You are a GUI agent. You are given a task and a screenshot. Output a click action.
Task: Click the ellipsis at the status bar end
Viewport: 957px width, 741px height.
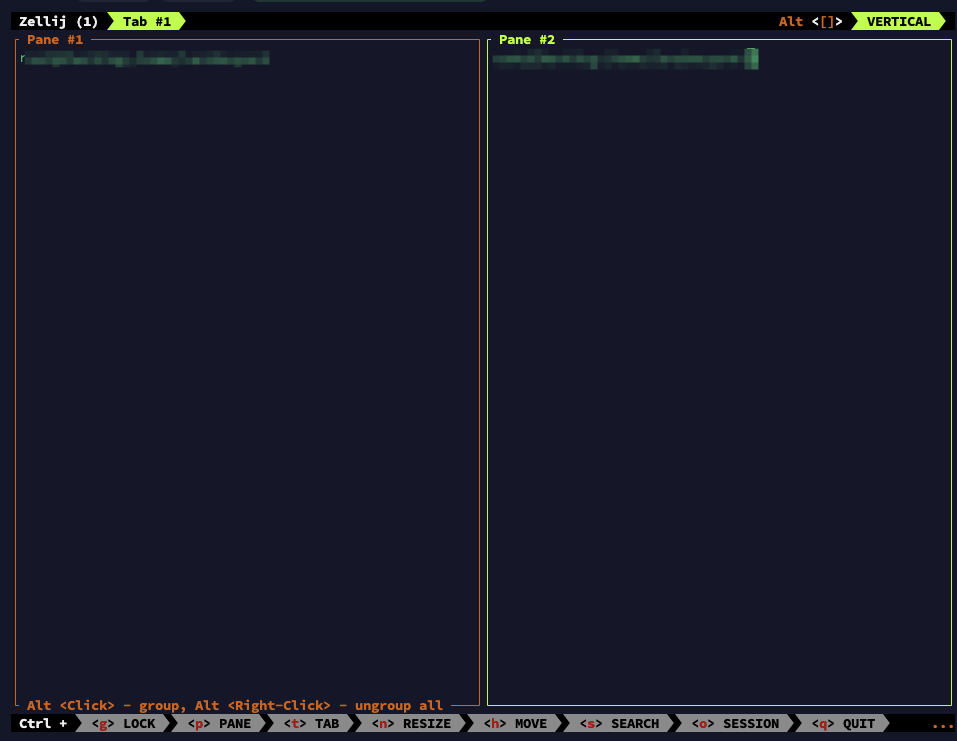click(941, 724)
